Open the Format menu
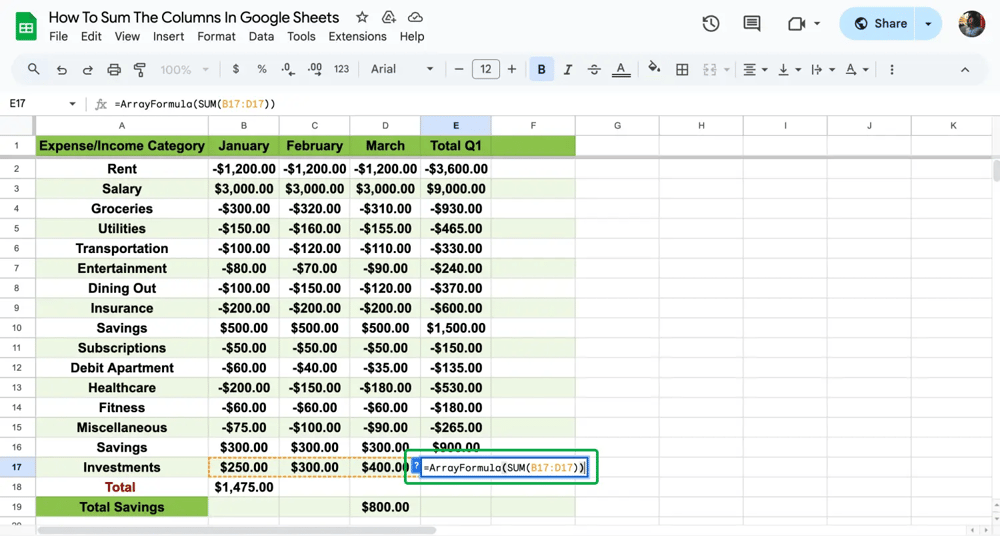The height and width of the screenshot is (536, 1000). (x=216, y=36)
